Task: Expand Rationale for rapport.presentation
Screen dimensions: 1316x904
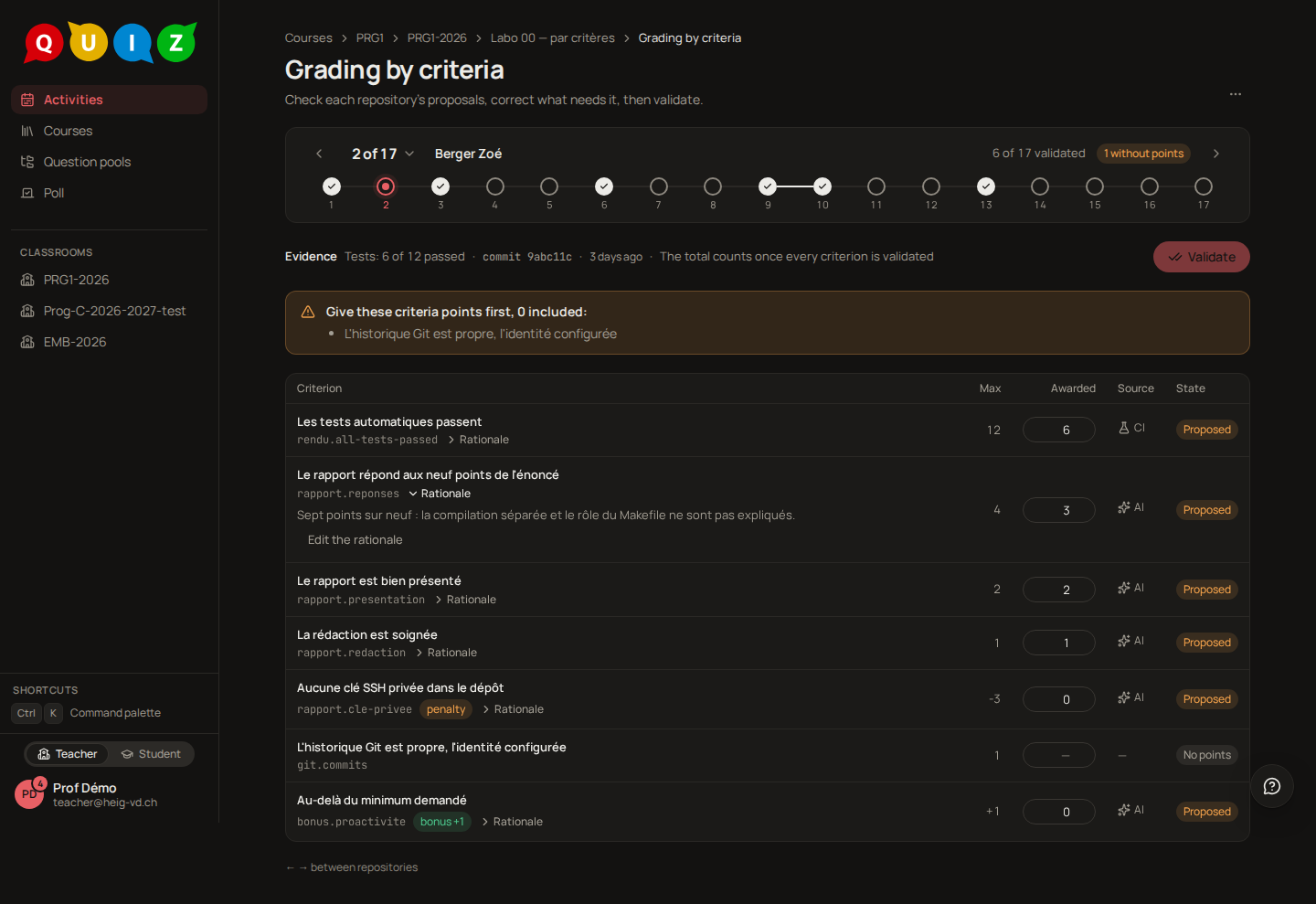Action: click(x=465, y=600)
